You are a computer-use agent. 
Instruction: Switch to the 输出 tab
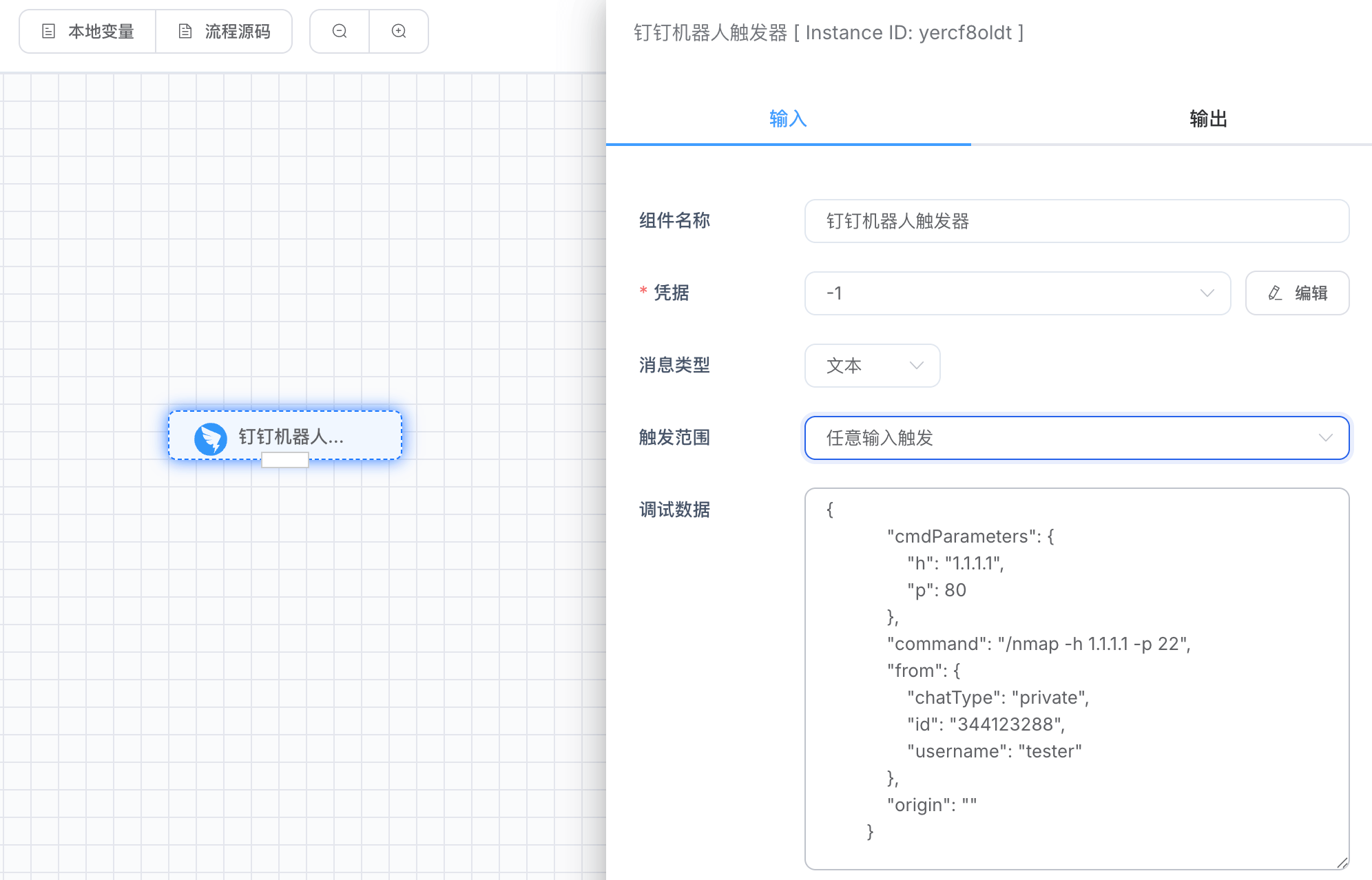click(x=1208, y=118)
